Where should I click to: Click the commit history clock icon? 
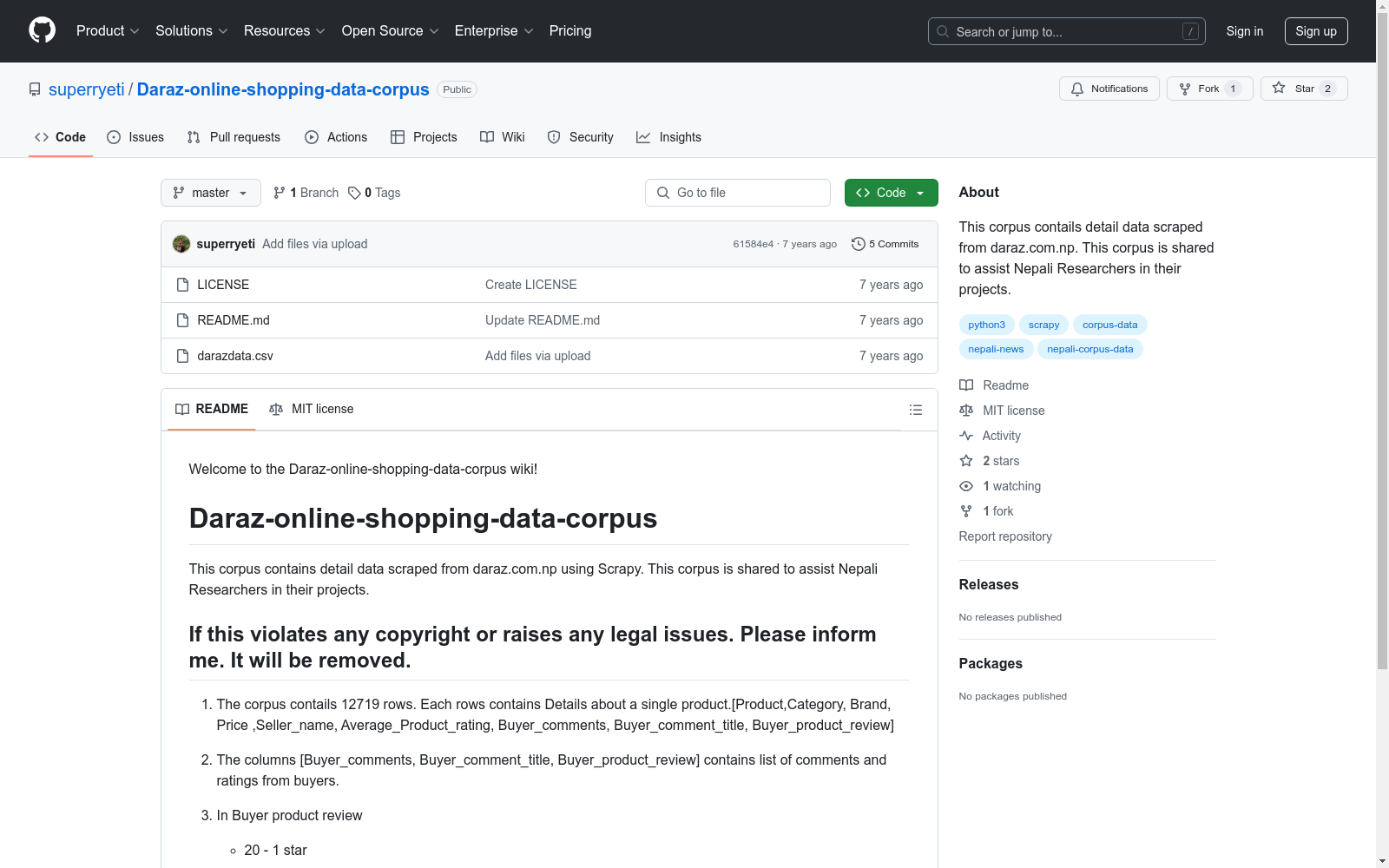859,244
